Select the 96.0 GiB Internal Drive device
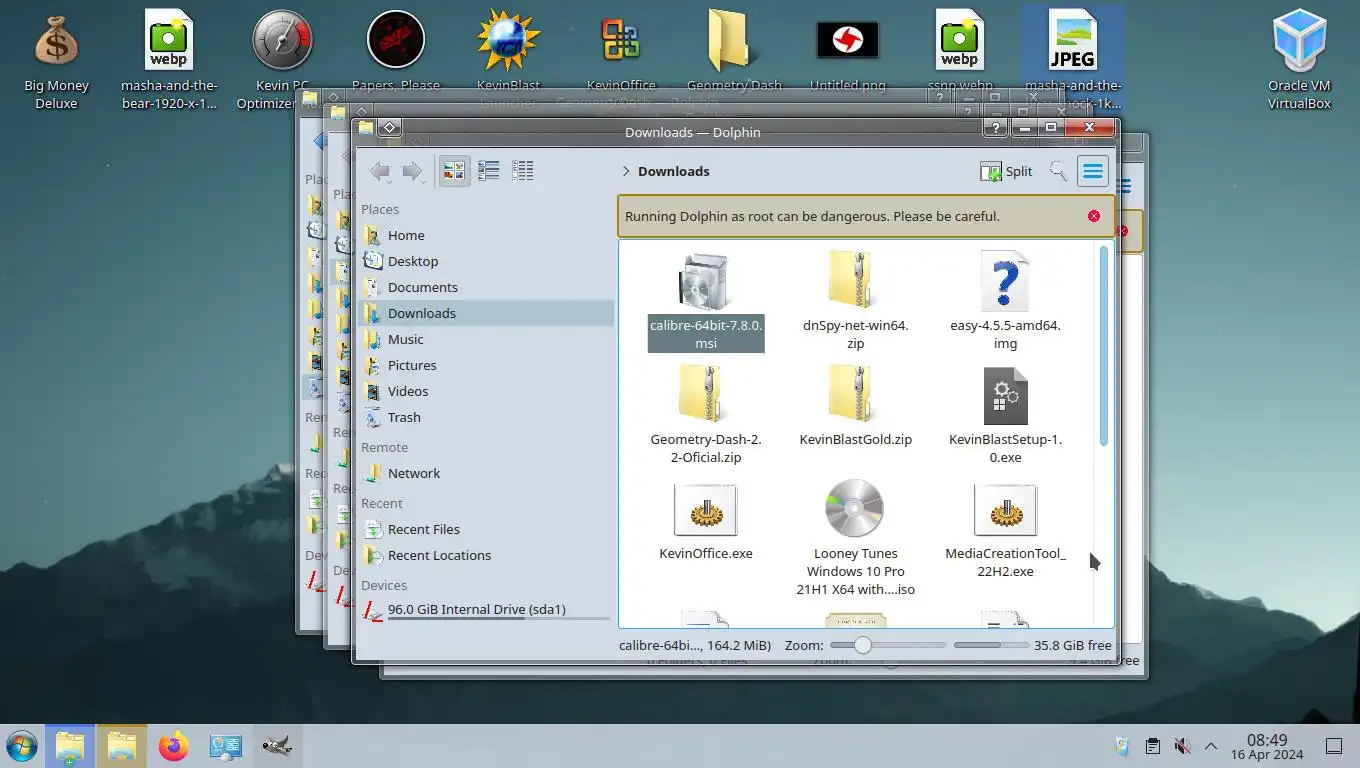 pos(486,610)
